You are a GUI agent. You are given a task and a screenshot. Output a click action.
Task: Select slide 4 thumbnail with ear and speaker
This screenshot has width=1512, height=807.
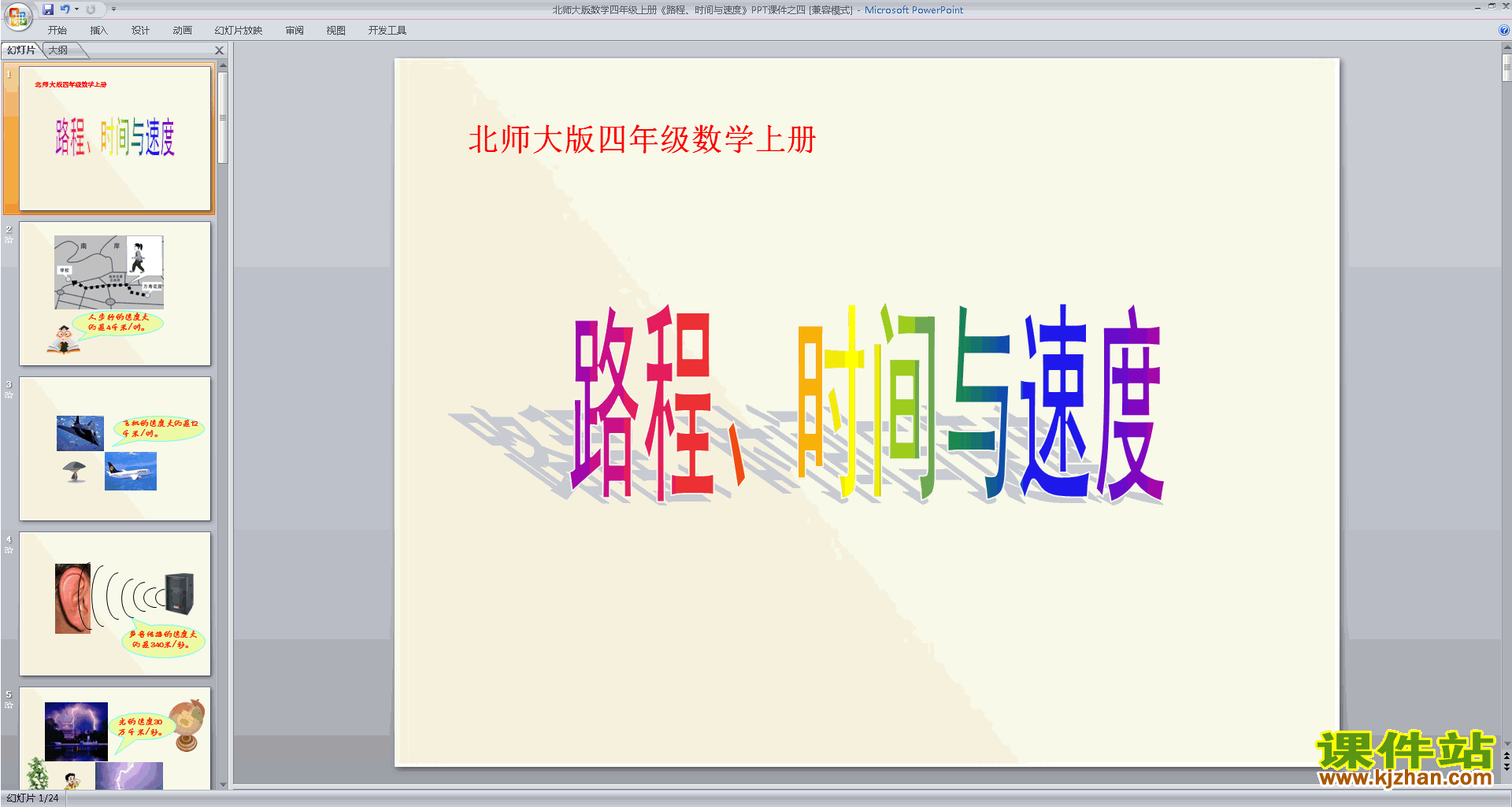click(115, 604)
